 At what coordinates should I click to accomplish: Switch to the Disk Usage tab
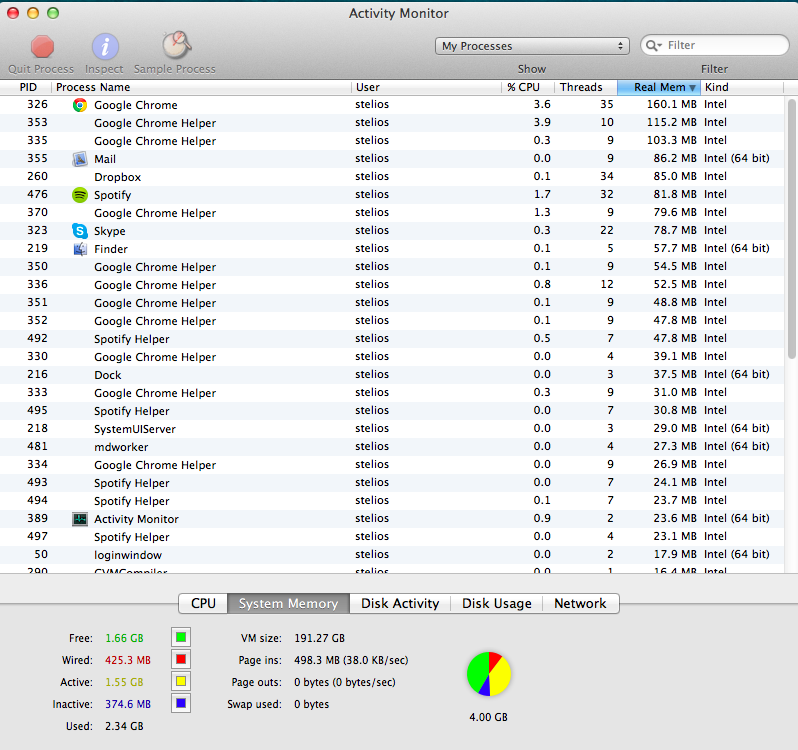click(497, 603)
